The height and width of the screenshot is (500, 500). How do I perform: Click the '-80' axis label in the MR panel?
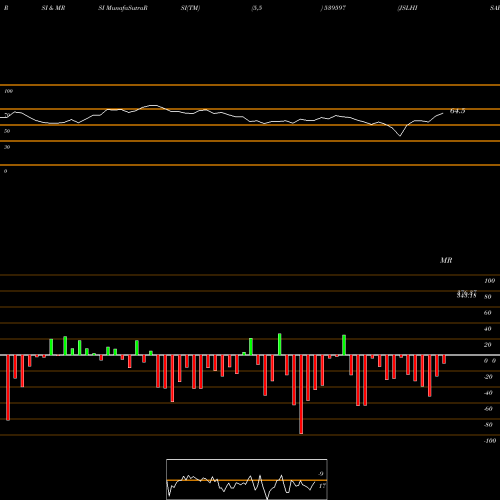pos(488,425)
